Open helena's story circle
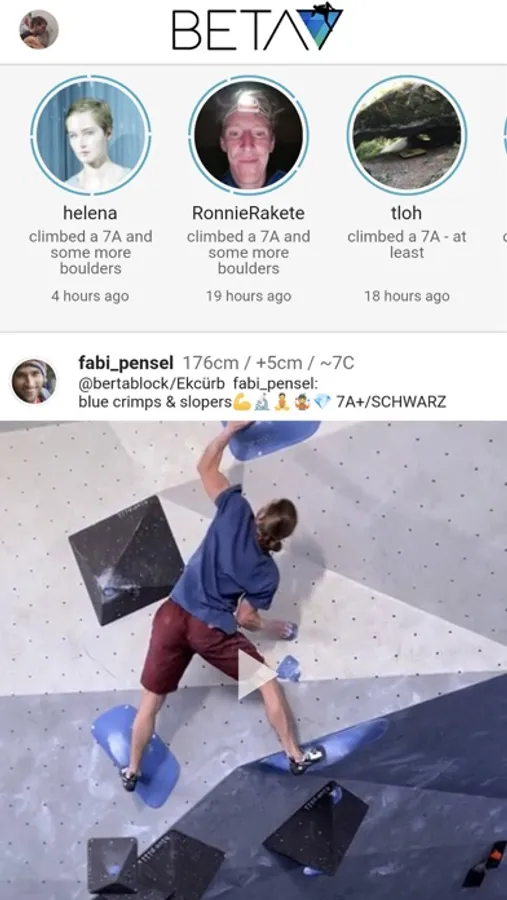 click(91, 135)
